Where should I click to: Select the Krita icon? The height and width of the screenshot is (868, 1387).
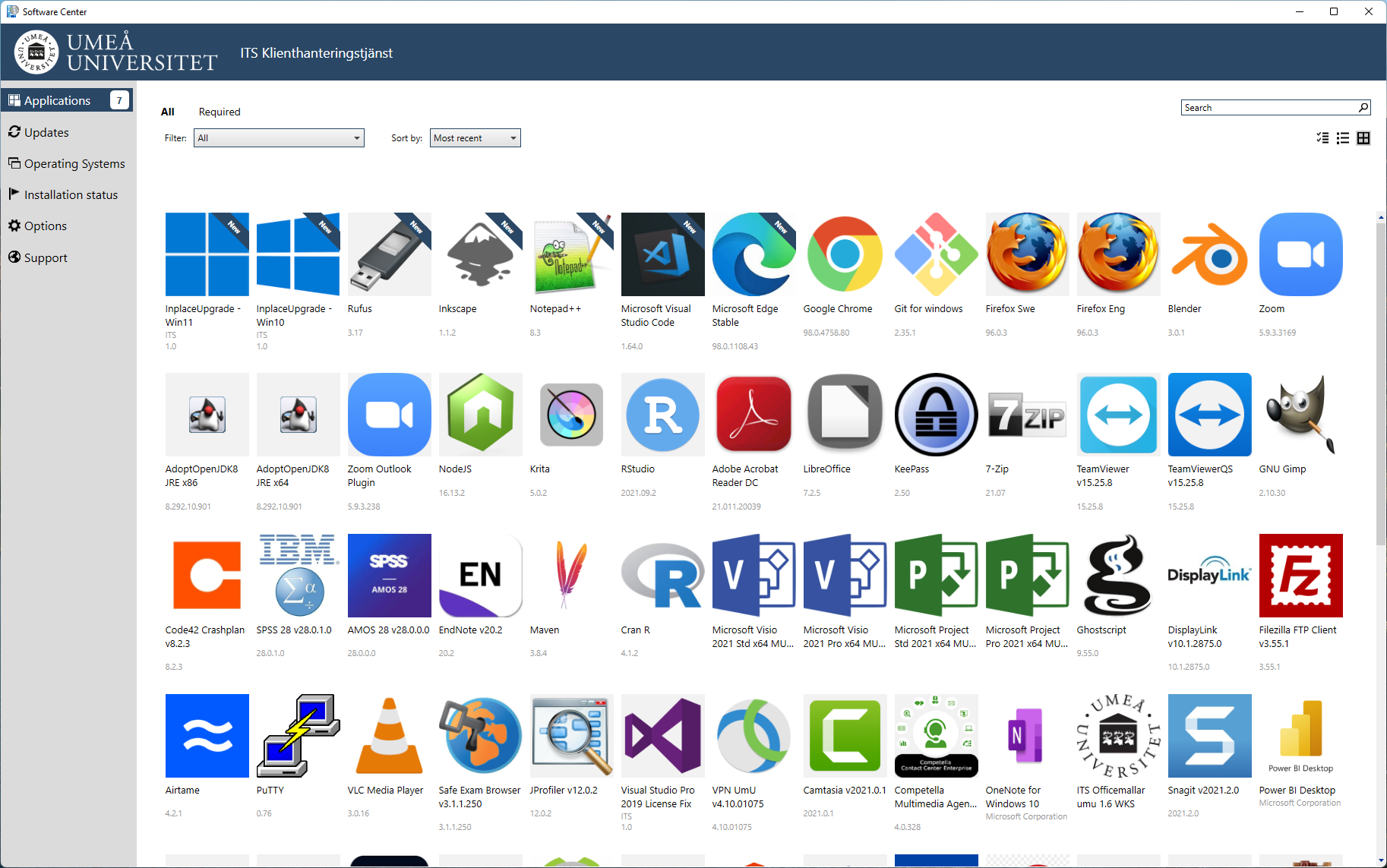click(571, 415)
